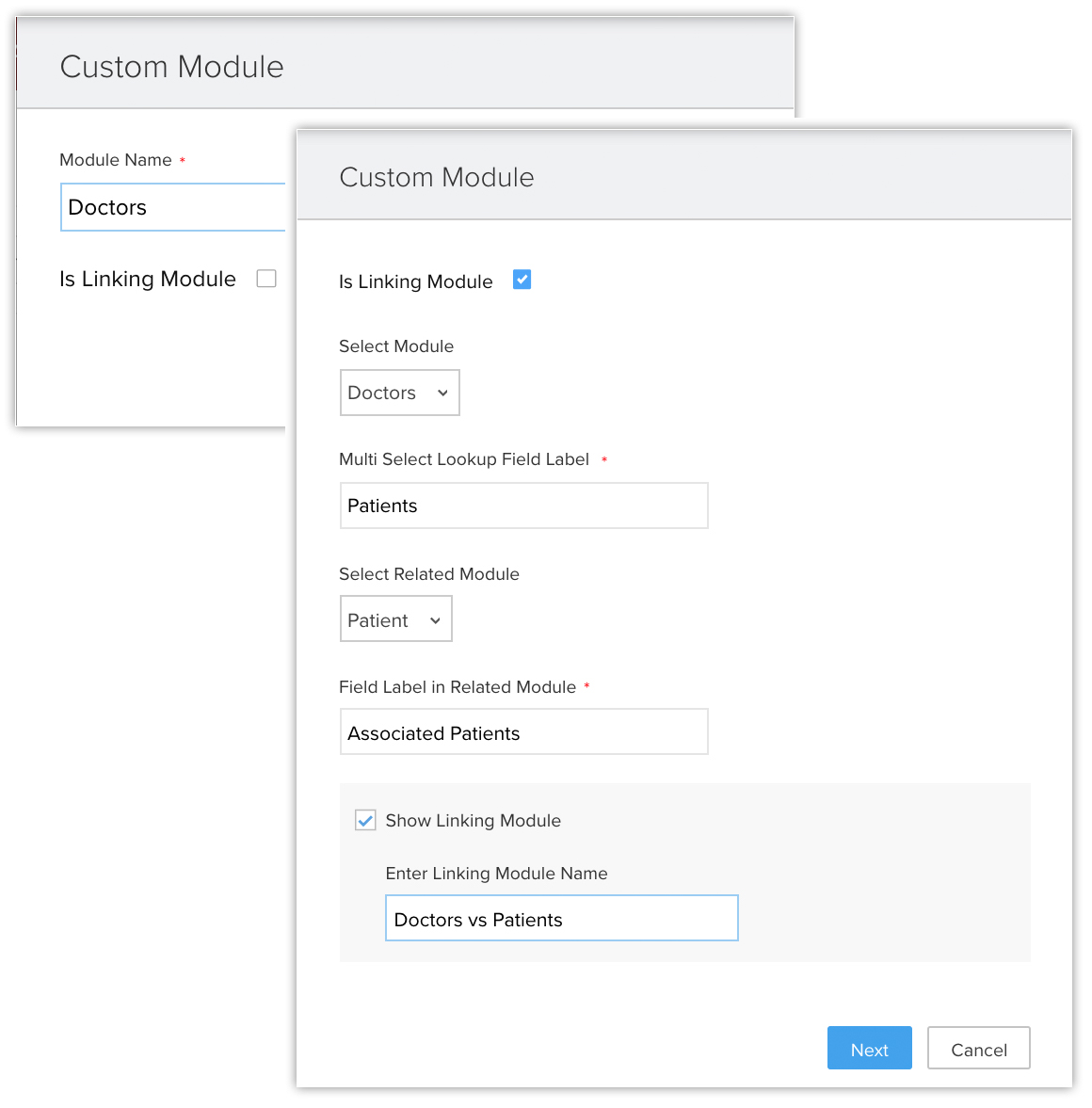Click the chevron arrow beside Doctors
The image size is (1092, 1108).
point(442,393)
